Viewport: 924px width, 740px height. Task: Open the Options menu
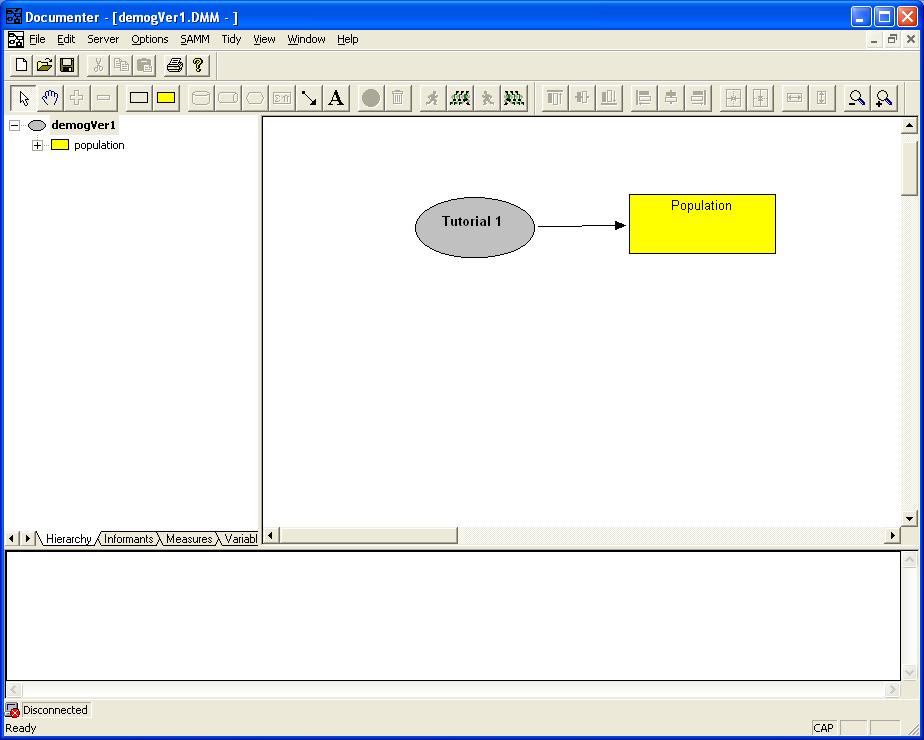[150, 39]
